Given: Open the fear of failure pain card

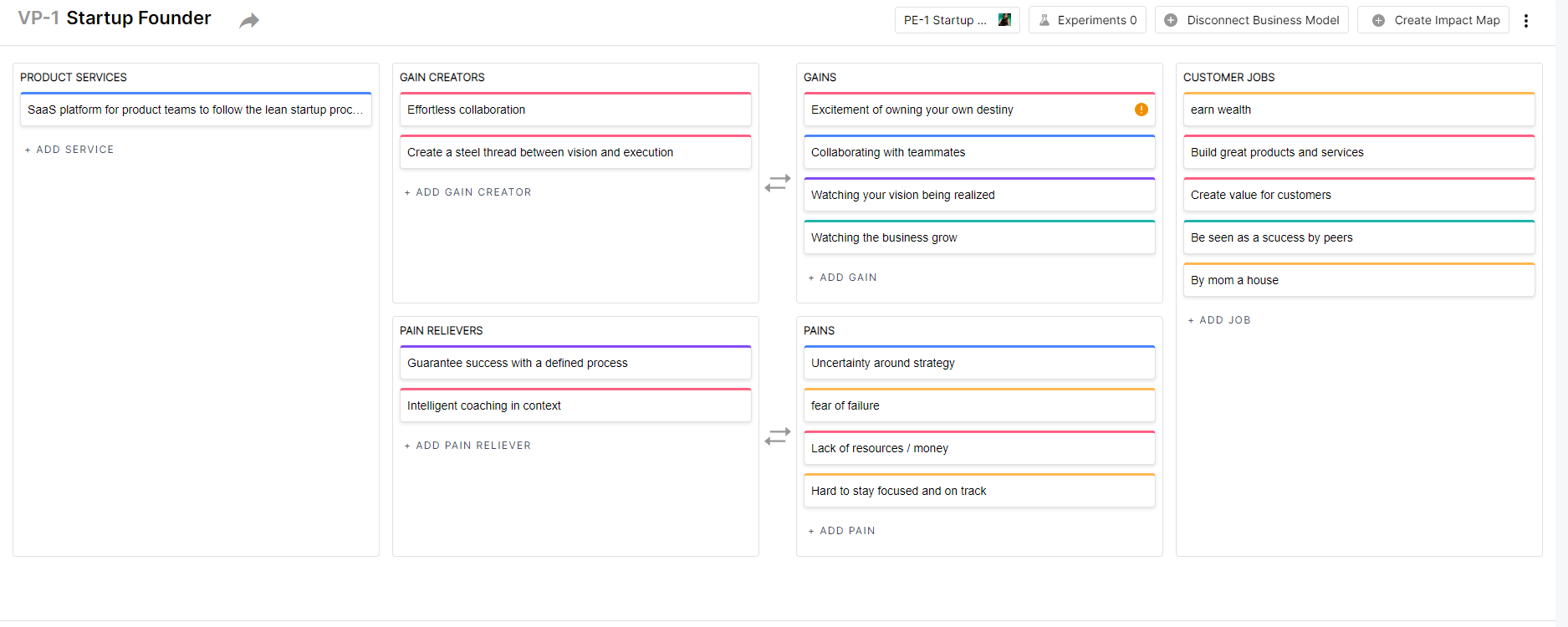Looking at the screenshot, I should 979,405.
